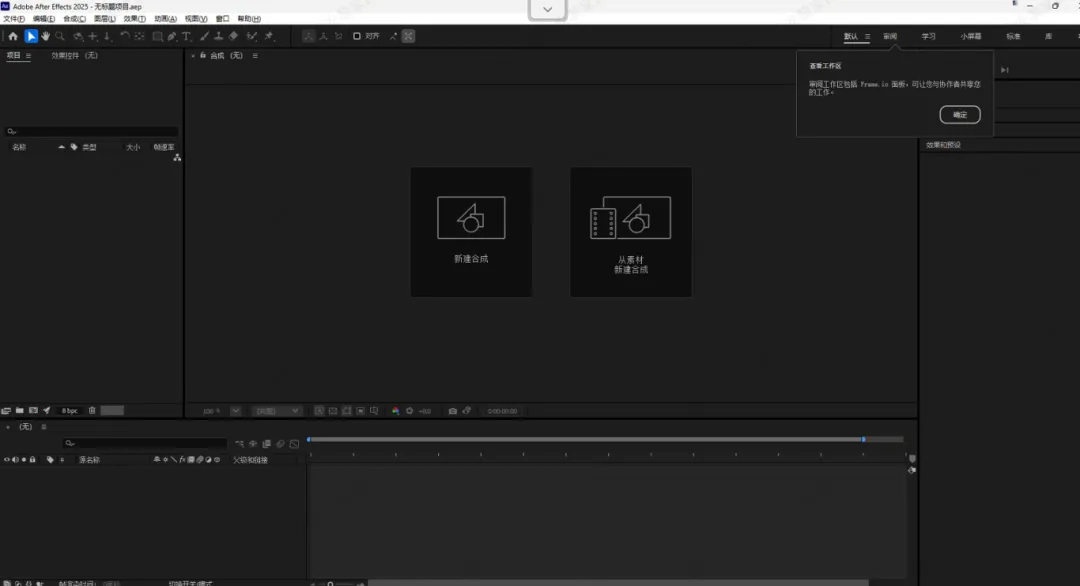The width and height of the screenshot is (1080, 586).
Task: Select the Type tool
Action: click(x=185, y=36)
